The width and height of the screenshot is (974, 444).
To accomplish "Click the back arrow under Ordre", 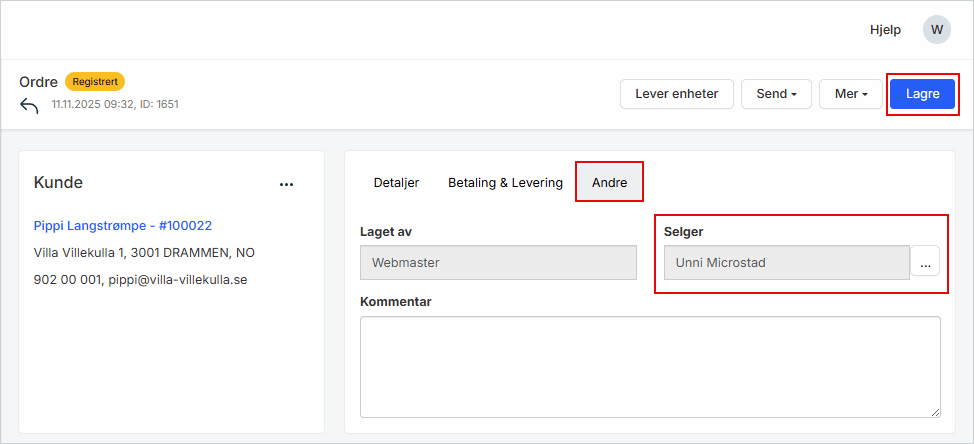I will click(x=29, y=106).
